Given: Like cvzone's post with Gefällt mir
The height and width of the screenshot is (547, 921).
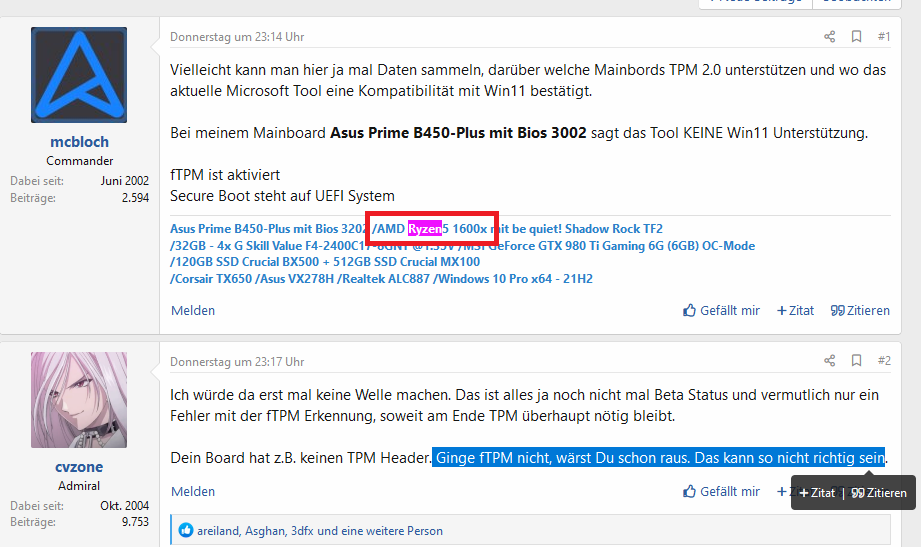Looking at the screenshot, I should pos(721,491).
